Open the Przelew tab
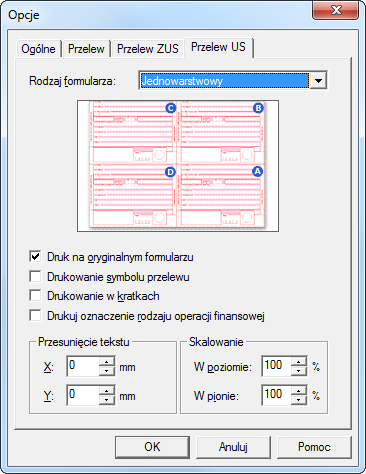The height and width of the screenshot is (474, 366). coord(86,49)
